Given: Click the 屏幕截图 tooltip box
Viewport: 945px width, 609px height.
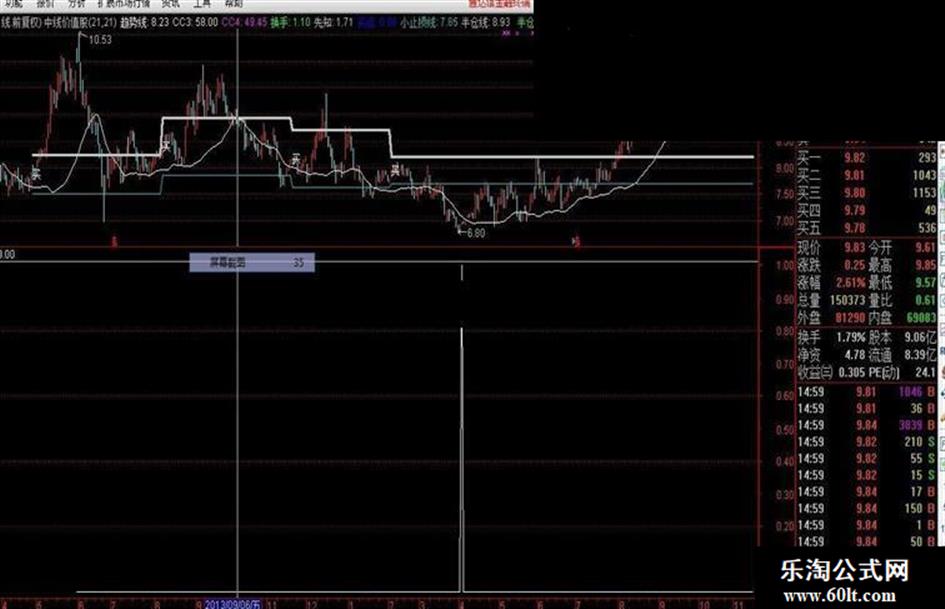Looking at the screenshot, I should (252, 263).
